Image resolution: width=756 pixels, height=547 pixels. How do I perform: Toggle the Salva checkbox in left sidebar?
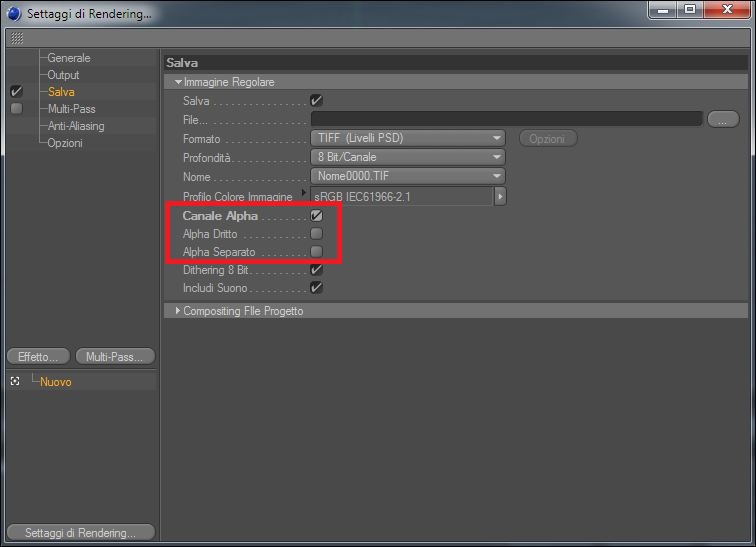pos(16,92)
